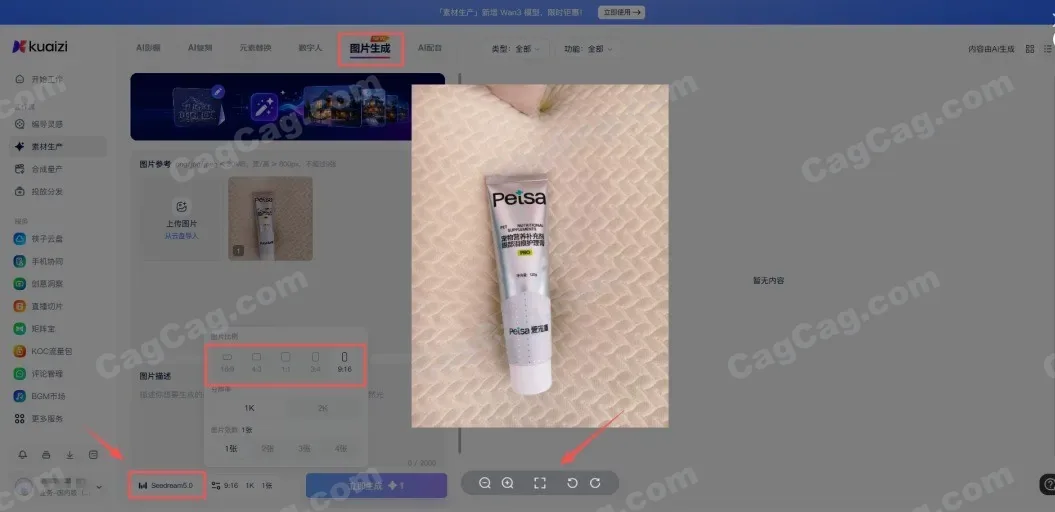
Task: Set image count to 1张
Action: point(230,449)
